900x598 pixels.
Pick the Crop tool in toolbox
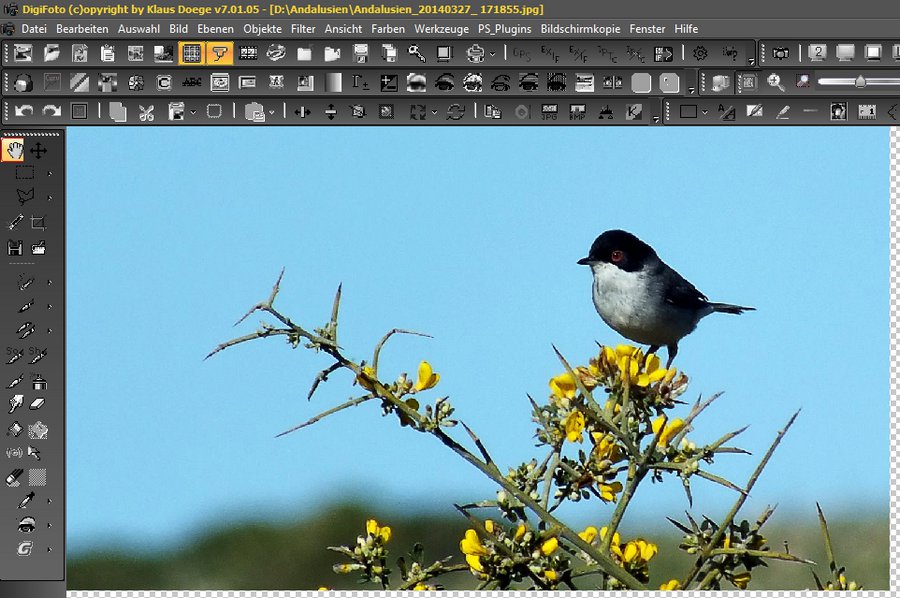tap(39, 223)
